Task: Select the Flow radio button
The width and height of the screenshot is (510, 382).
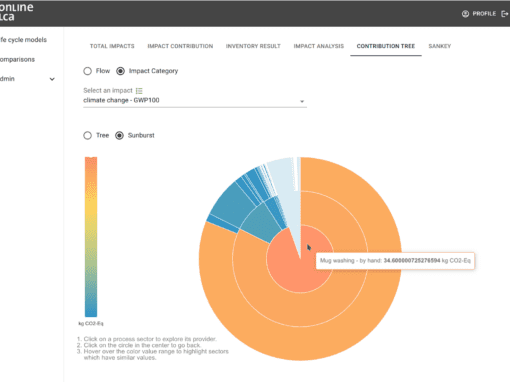Action: click(87, 71)
